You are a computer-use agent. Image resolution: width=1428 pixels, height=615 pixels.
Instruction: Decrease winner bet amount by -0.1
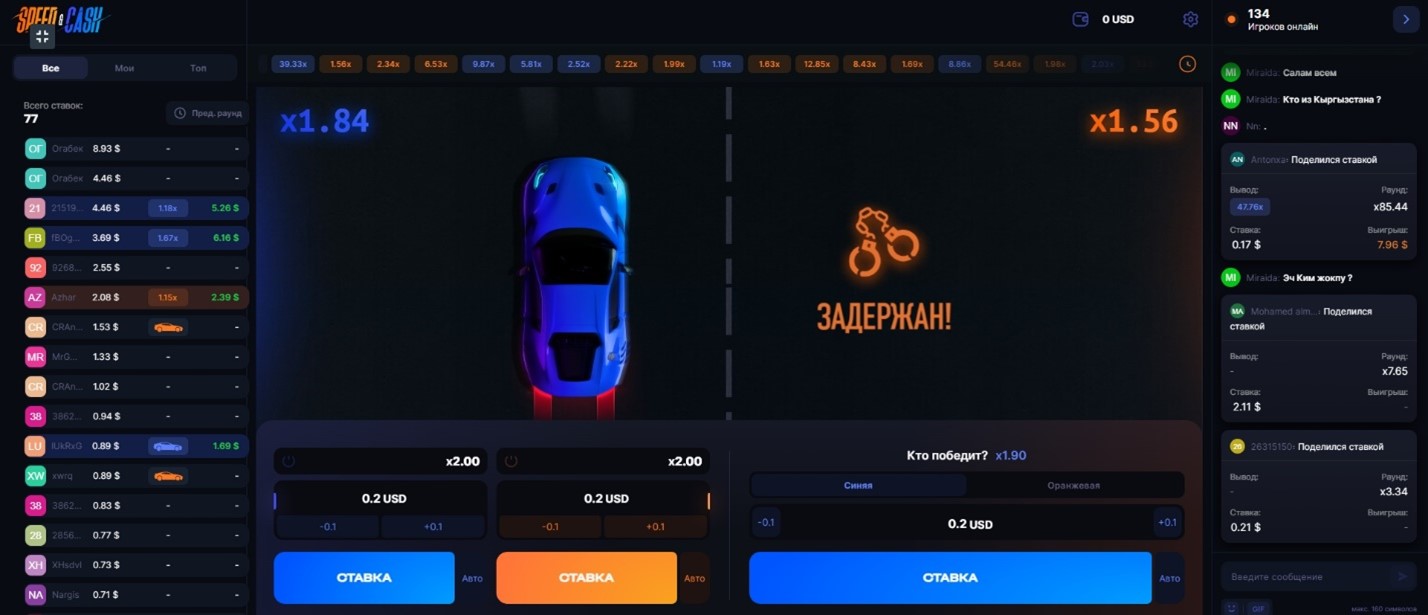(x=766, y=522)
